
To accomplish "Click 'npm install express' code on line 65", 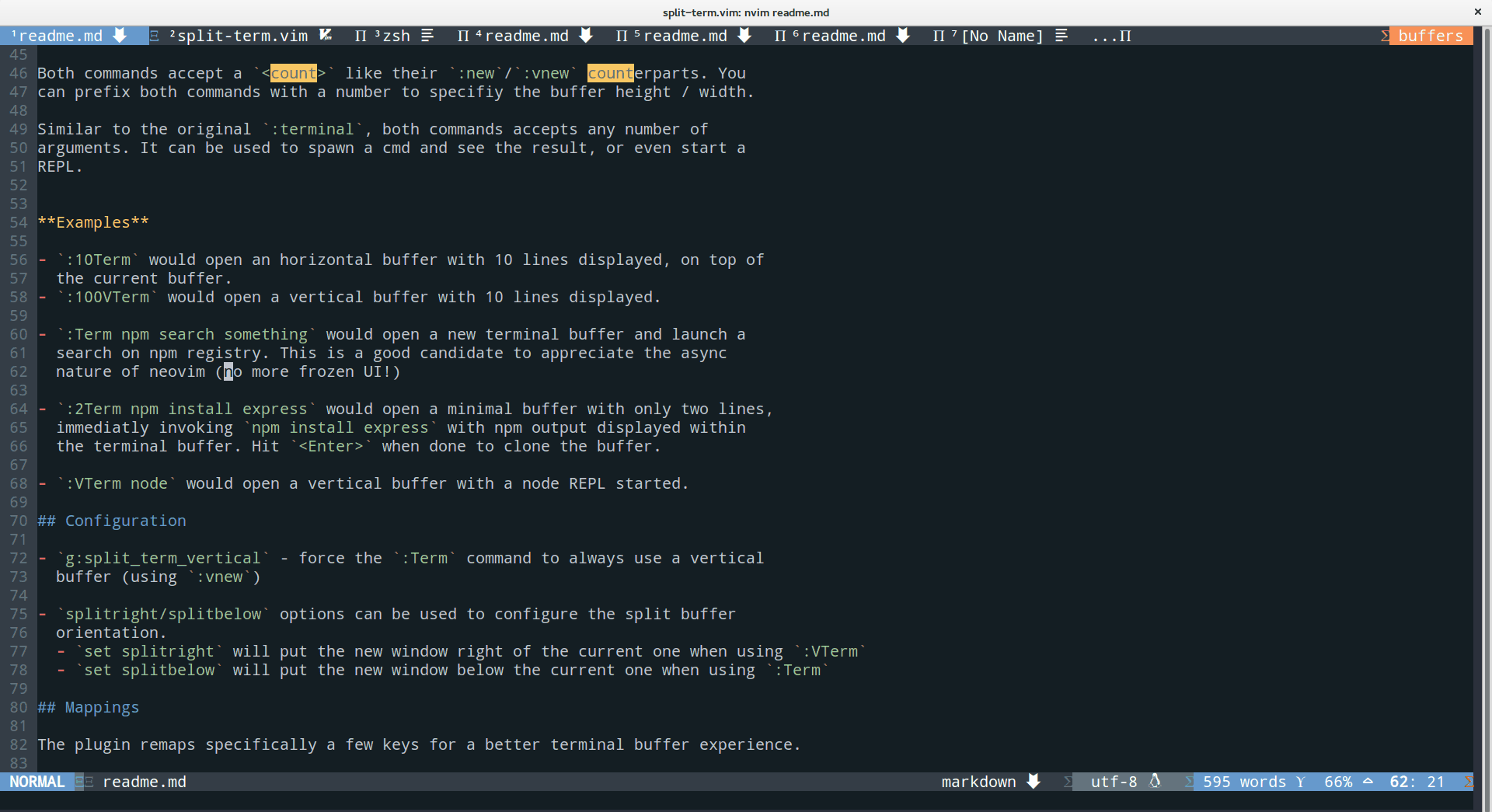I will tap(340, 427).
